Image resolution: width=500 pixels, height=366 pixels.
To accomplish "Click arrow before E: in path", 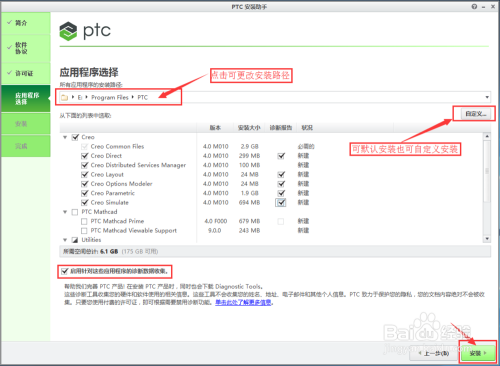I will pyautogui.click(x=73, y=97).
